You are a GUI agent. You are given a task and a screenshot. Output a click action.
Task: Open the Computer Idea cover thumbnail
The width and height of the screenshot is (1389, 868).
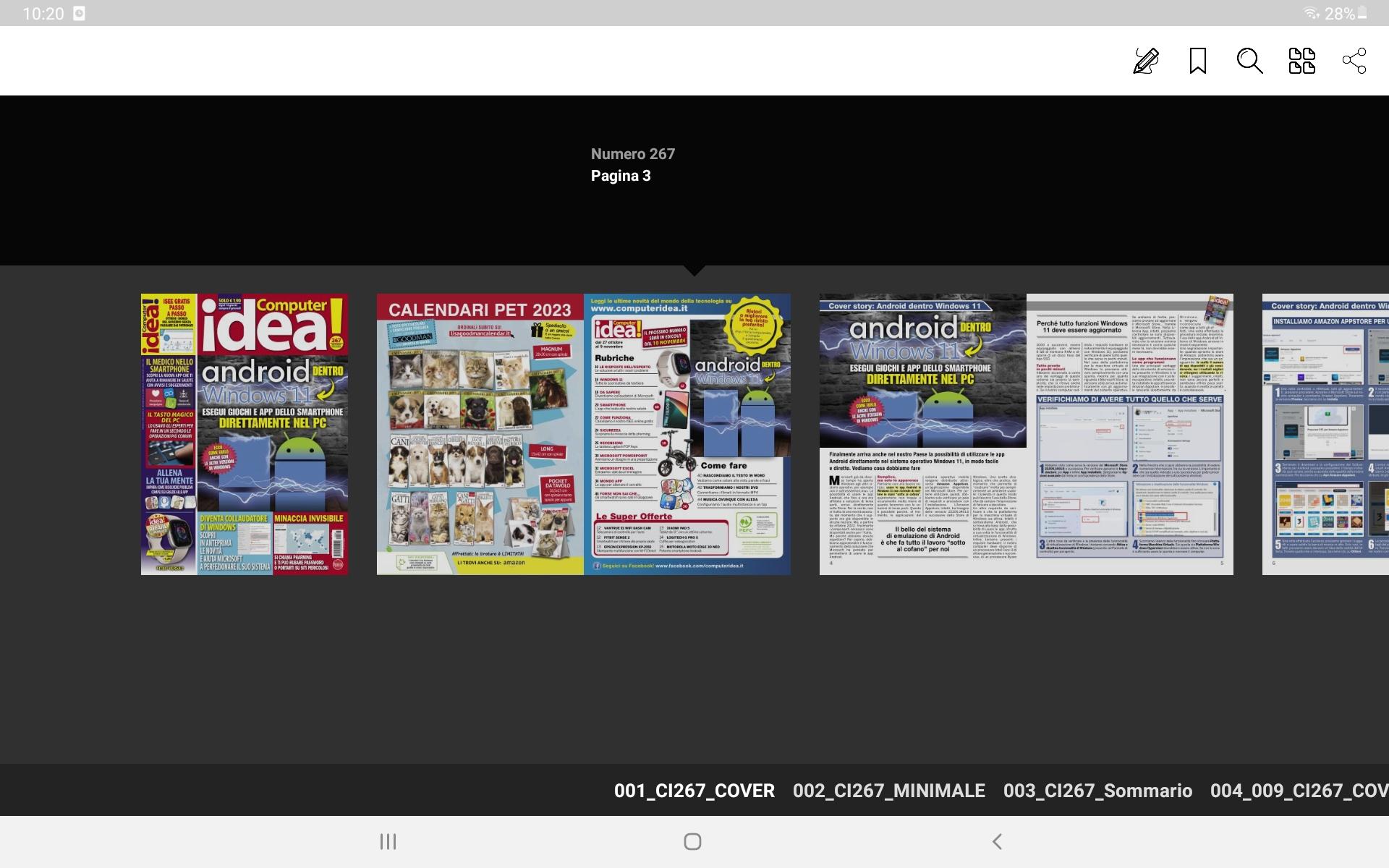pos(245,434)
